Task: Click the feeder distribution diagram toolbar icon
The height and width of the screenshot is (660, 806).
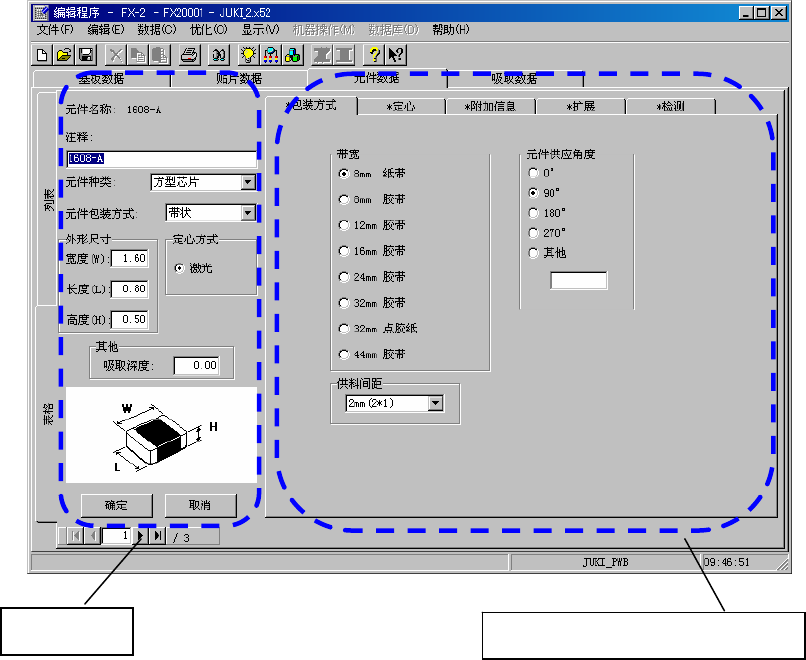Action: coord(271,55)
